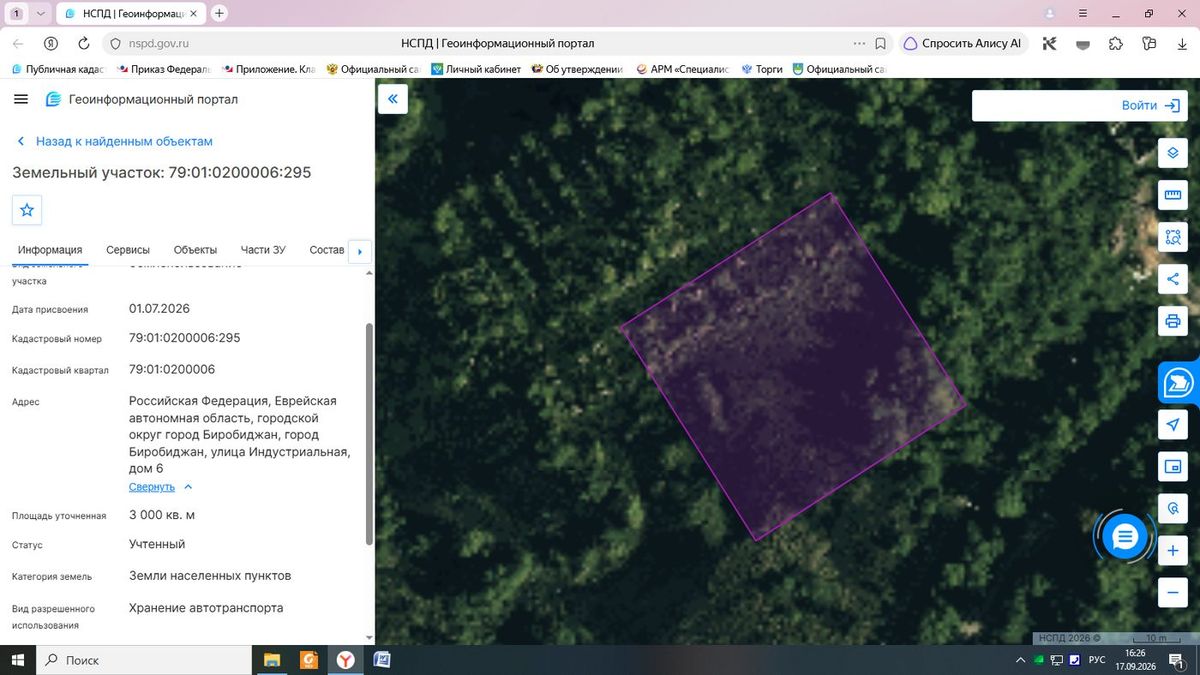Open the address bar three-dots options
Viewport: 1200px width, 675px height.
click(x=859, y=44)
